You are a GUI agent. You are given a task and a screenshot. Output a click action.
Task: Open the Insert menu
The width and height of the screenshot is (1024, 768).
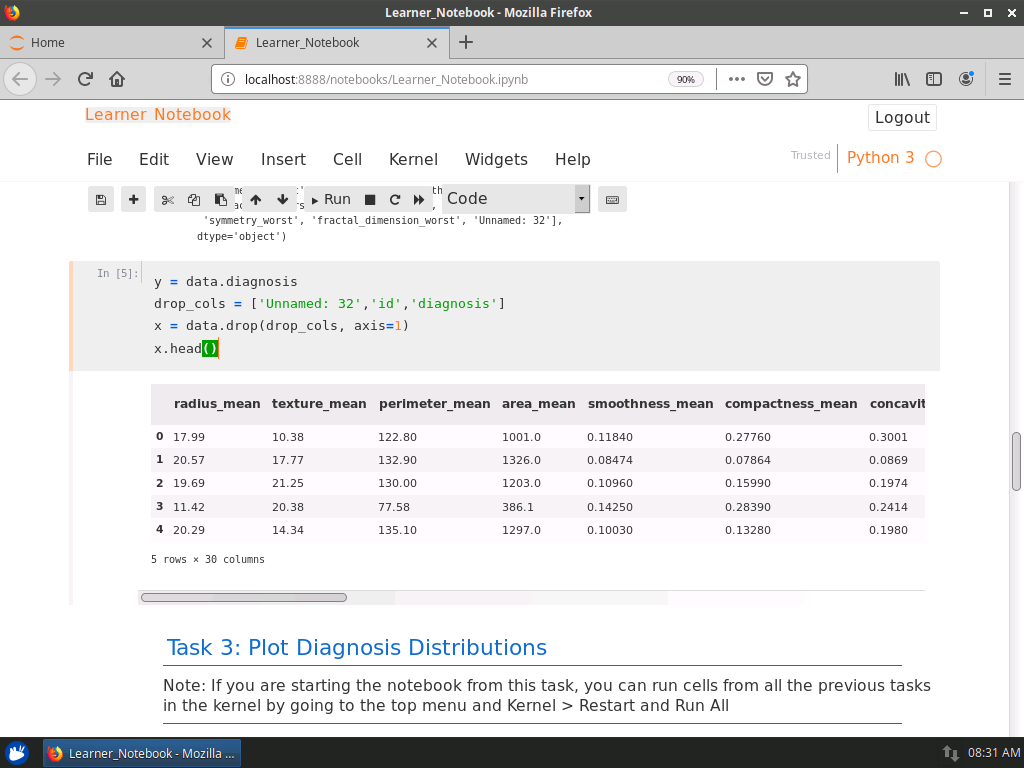click(283, 159)
